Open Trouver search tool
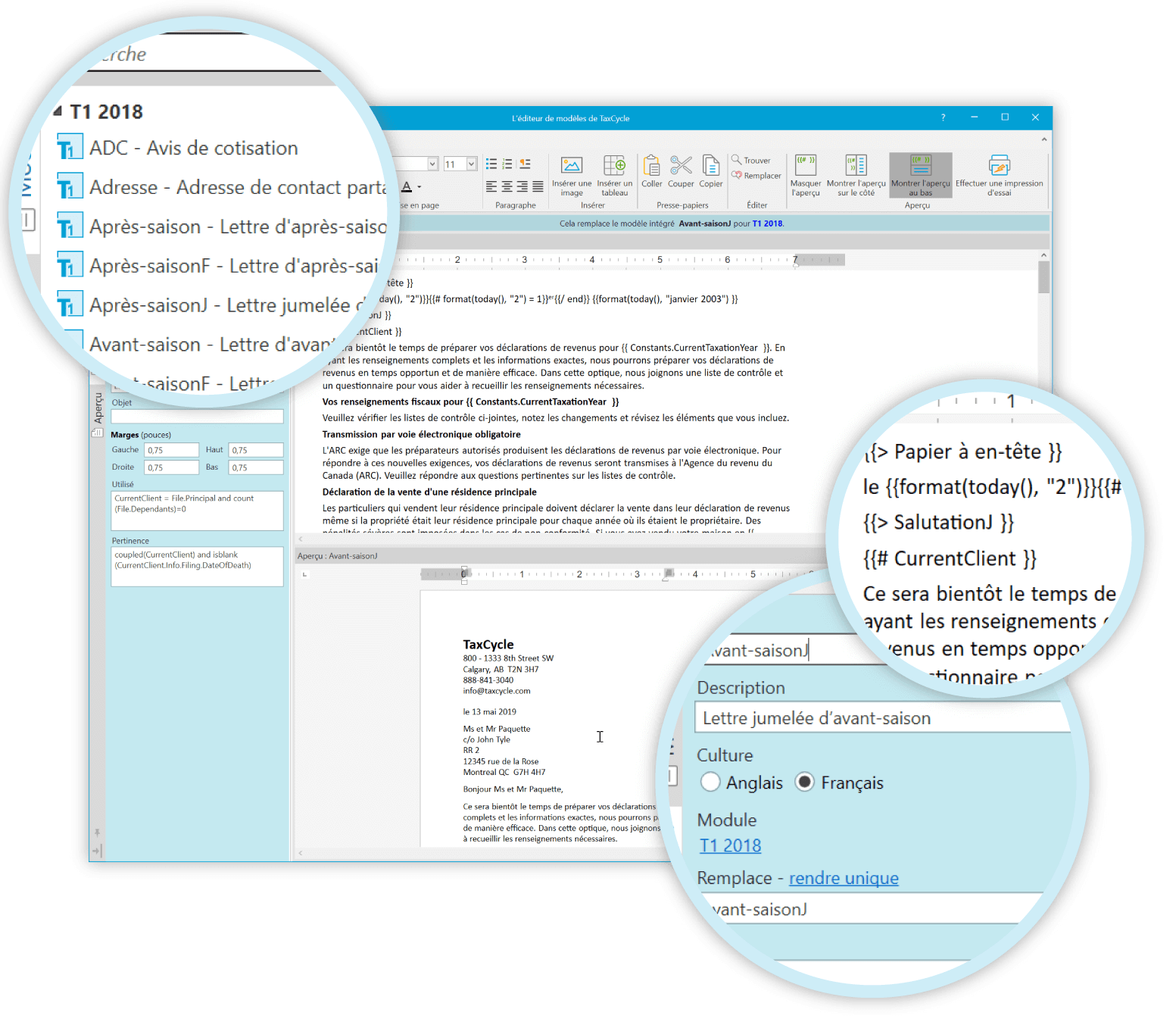Viewport: 1176px width, 1025px height. [x=751, y=160]
